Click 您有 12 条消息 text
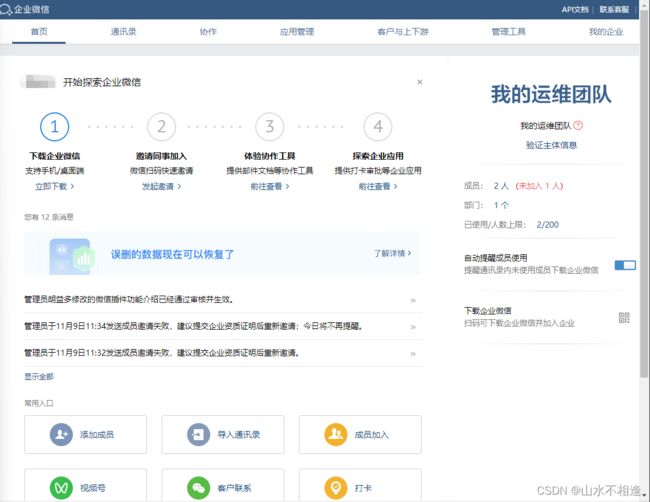 click(x=49, y=217)
